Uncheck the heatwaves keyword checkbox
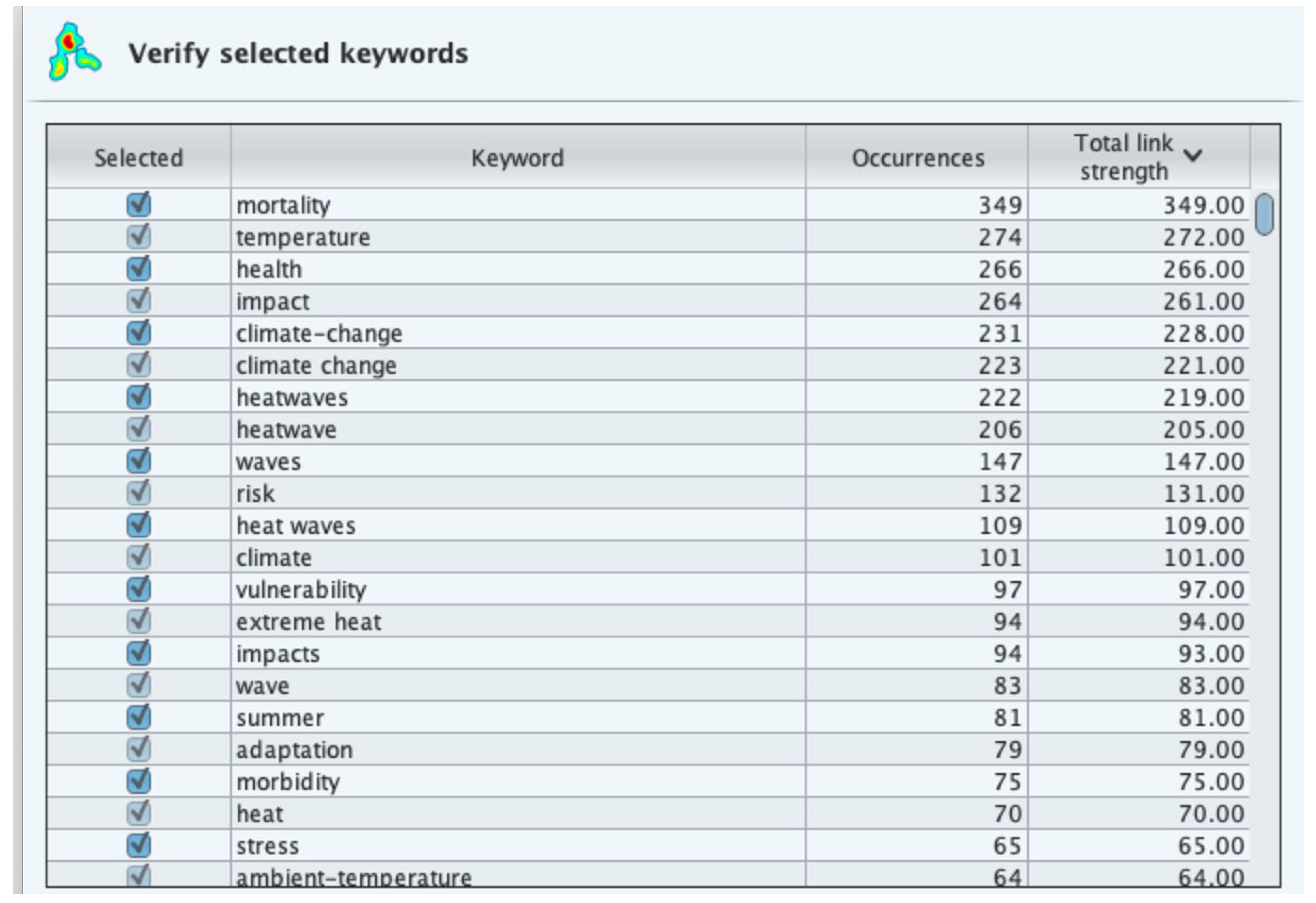1316x903 pixels. coord(139,397)
